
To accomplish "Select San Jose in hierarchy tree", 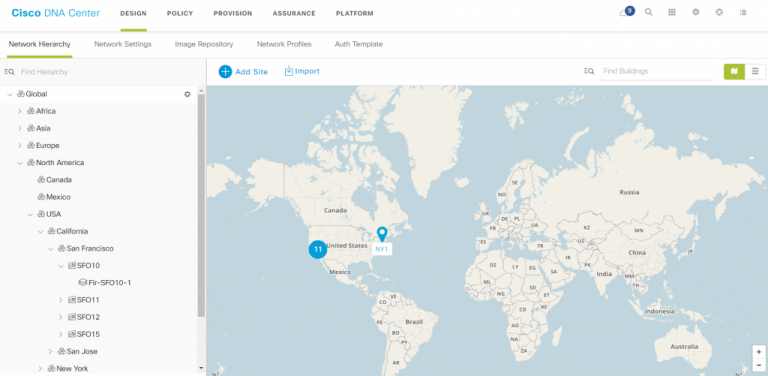I will click(x=82, y=351).
